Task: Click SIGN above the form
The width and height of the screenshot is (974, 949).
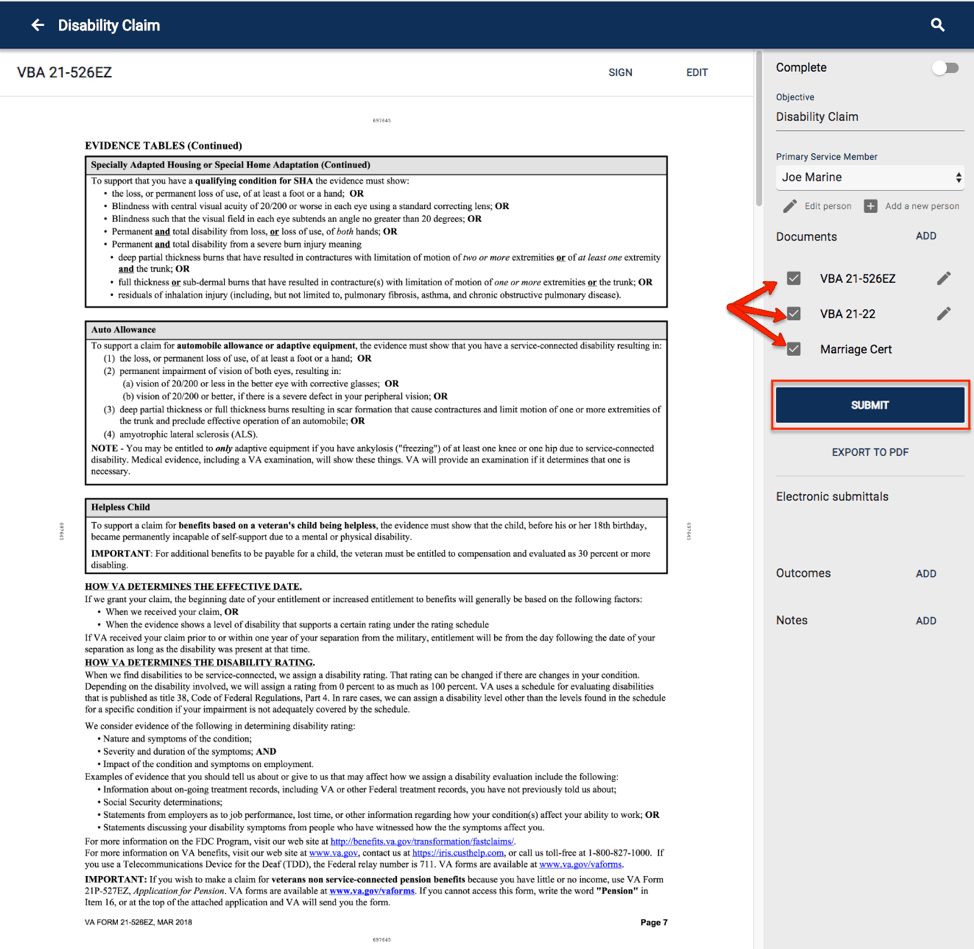Action: click(x=620, y=73)
